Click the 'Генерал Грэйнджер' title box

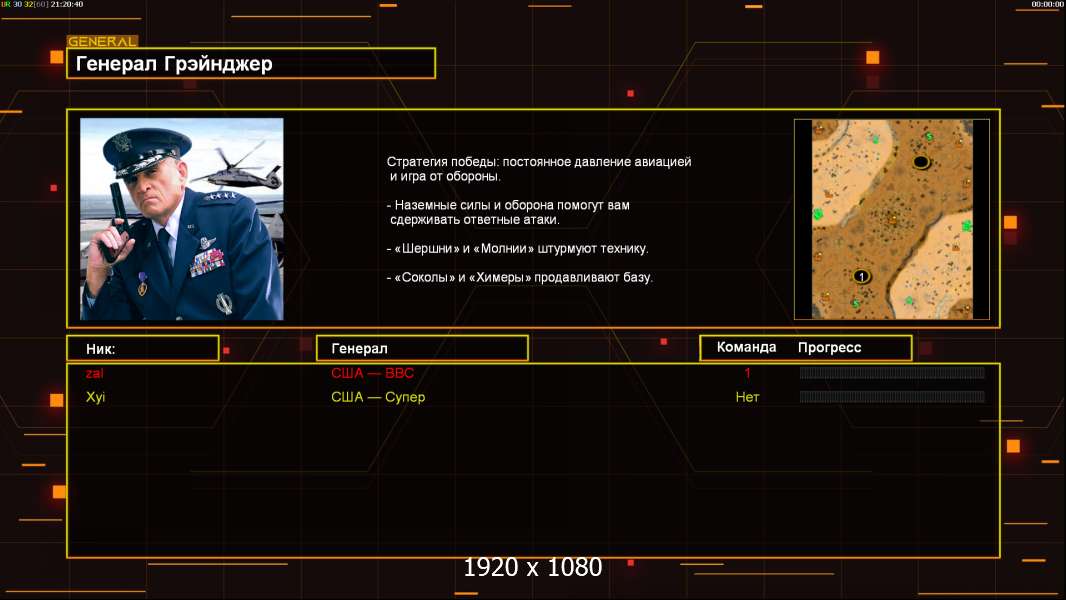(251, 63)
